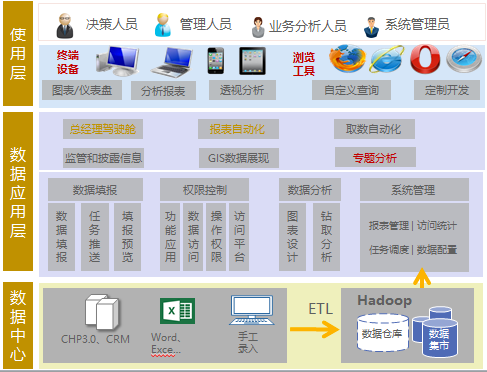Click the Internet Explorer browser icon
The height and width of the screenshot is (372, 487).
(387, 59)
